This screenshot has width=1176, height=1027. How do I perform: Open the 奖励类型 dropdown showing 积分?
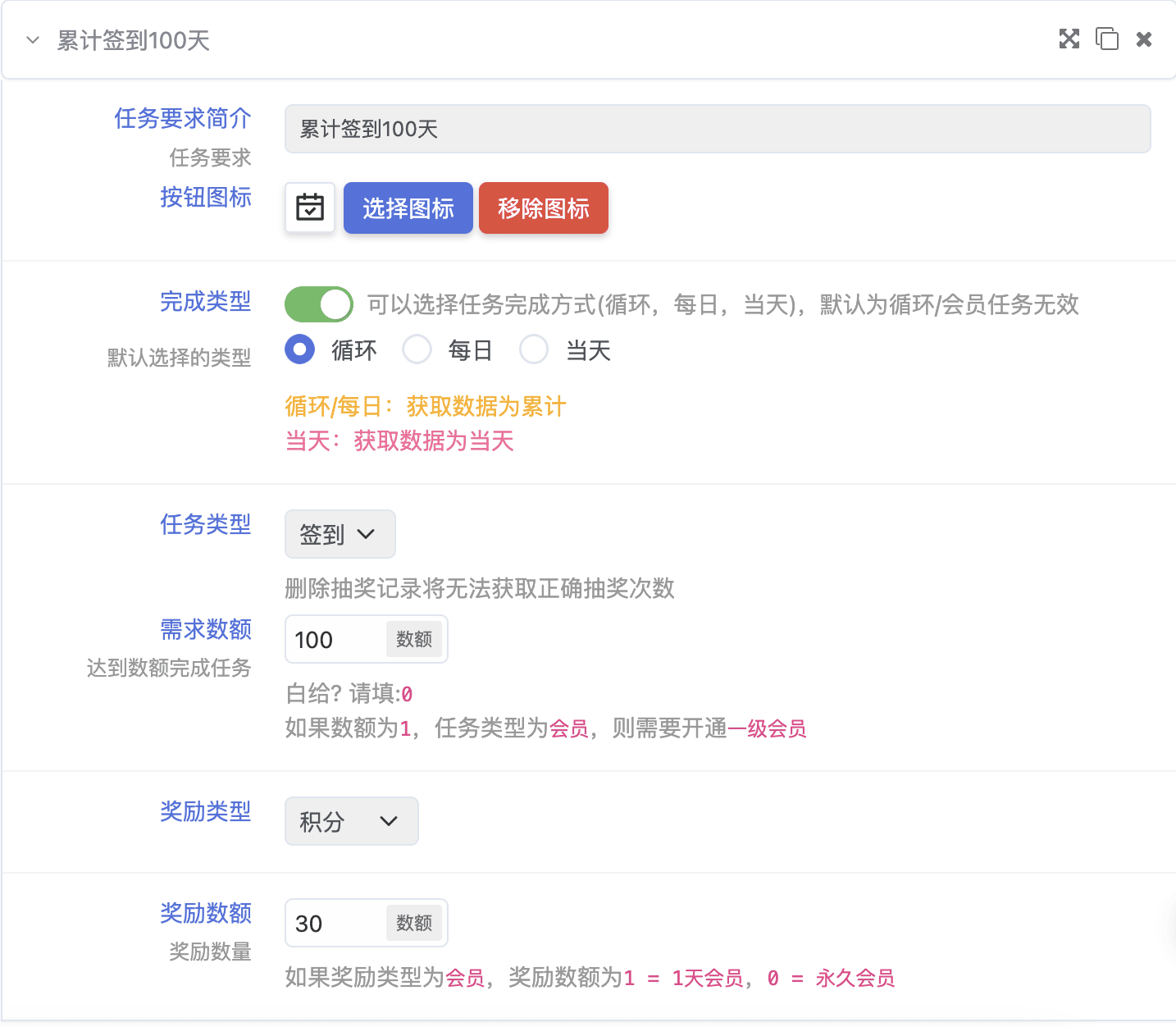(x=351, y=821)
